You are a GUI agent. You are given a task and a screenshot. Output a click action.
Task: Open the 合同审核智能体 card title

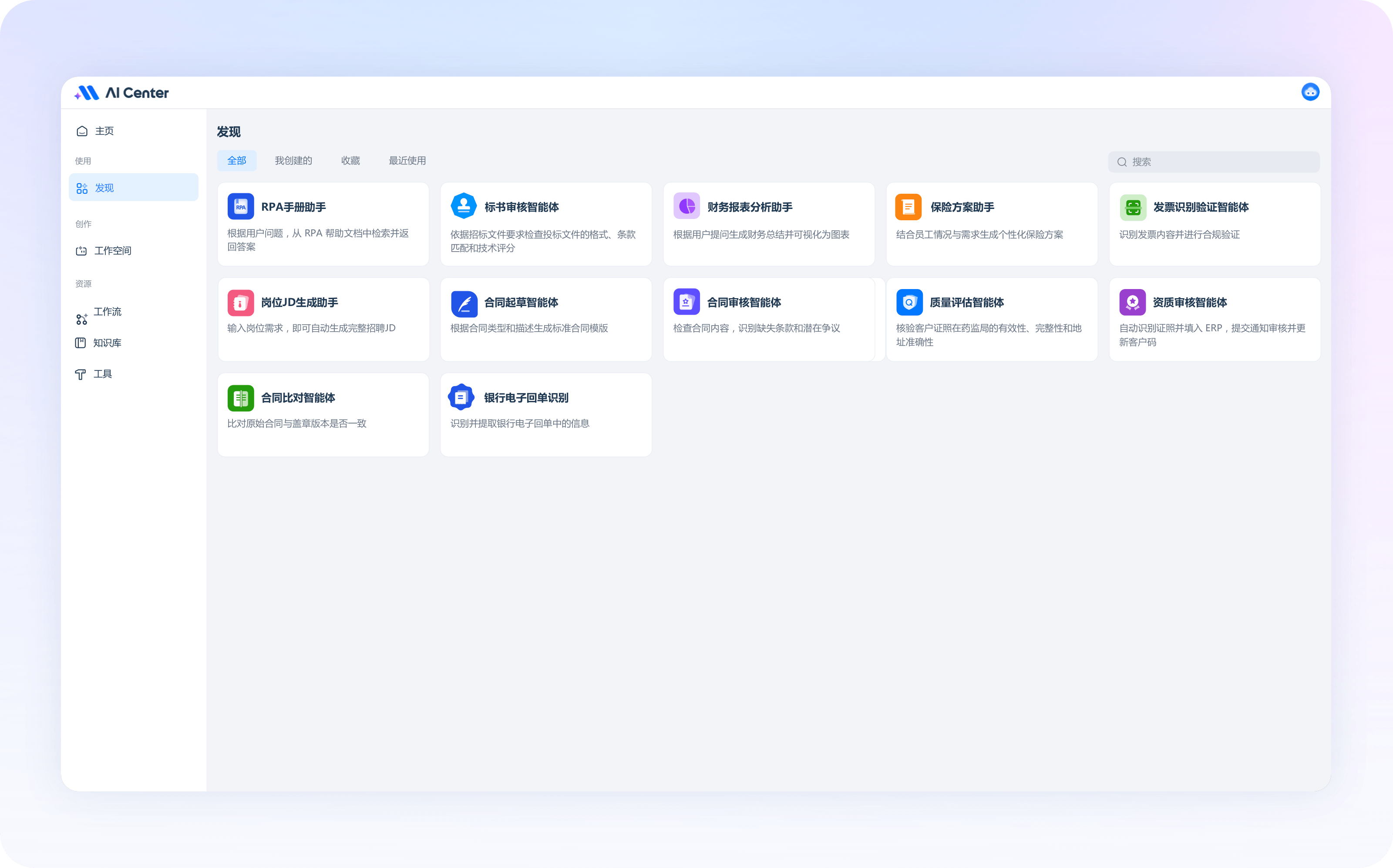(743, 303)
